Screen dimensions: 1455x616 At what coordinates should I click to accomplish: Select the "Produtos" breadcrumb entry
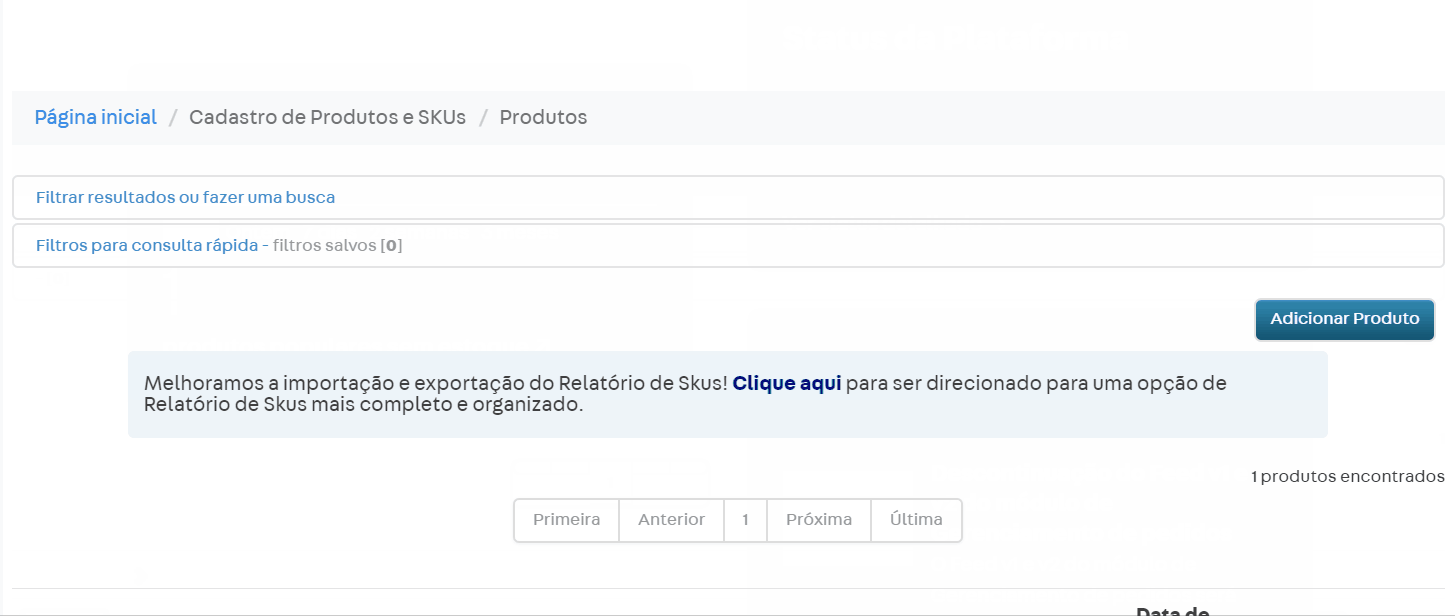tap(543, 117)
